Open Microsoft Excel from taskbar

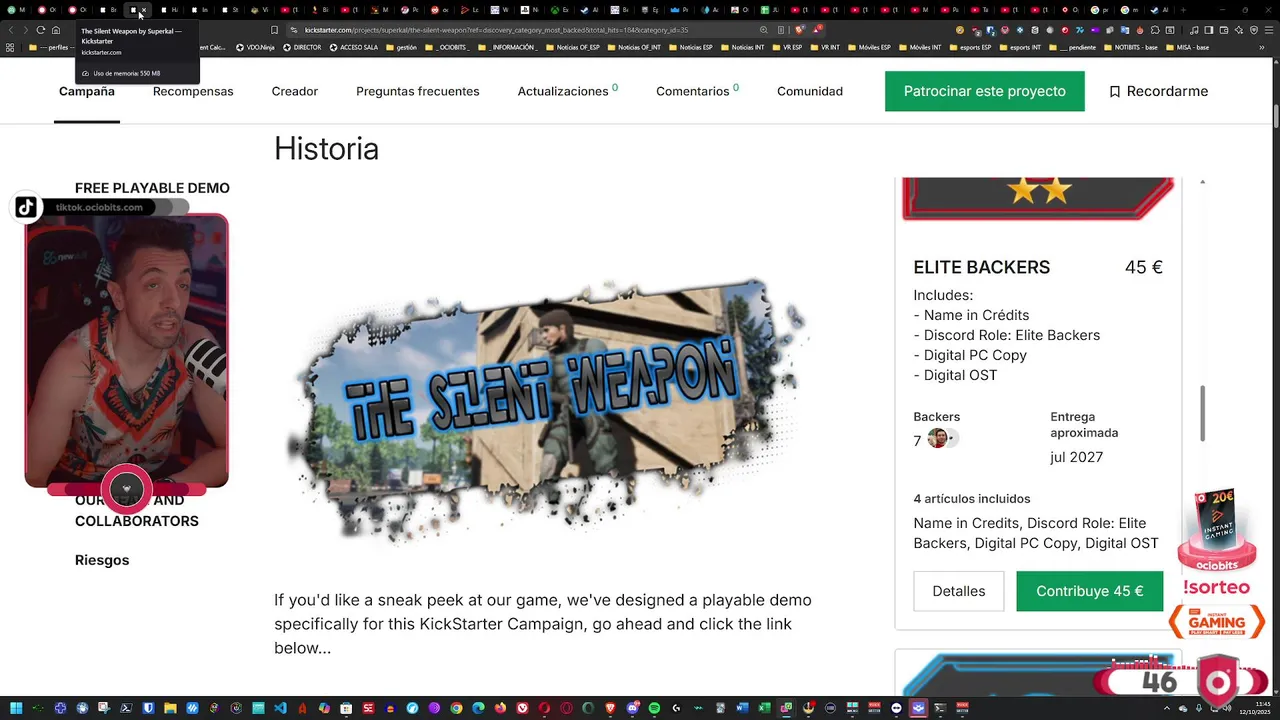(x=764, y=708)
